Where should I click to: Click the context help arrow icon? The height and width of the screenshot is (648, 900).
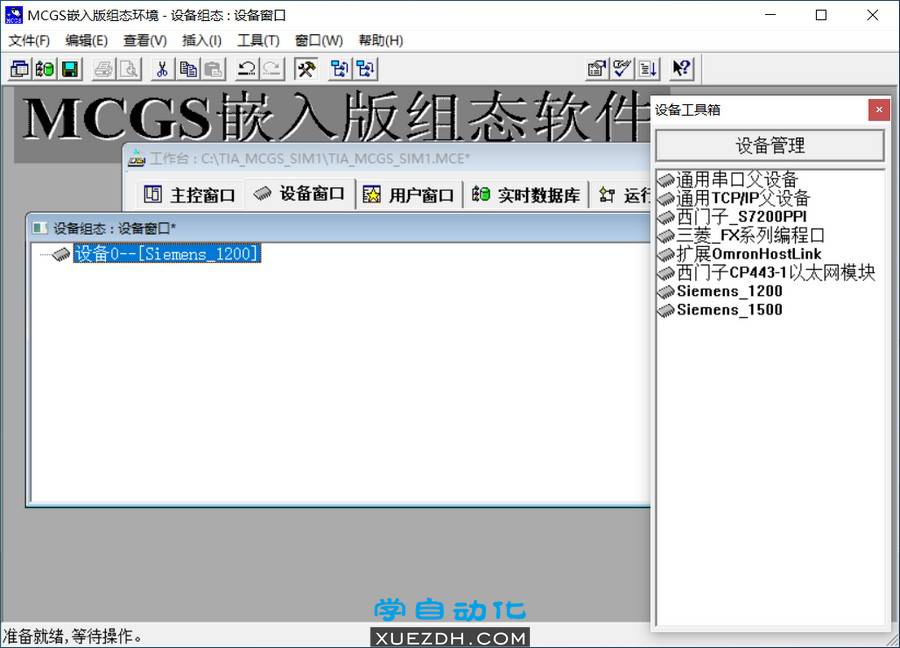pos(682,69)
